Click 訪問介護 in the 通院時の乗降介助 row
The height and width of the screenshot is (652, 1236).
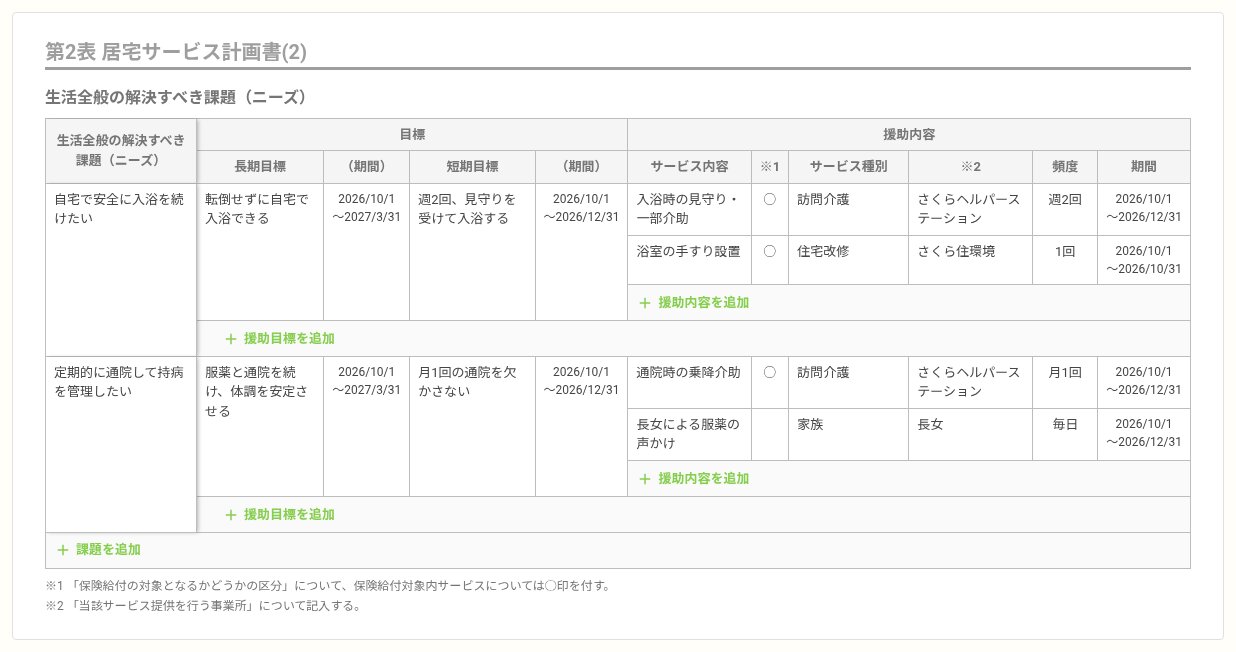[848, 382]
